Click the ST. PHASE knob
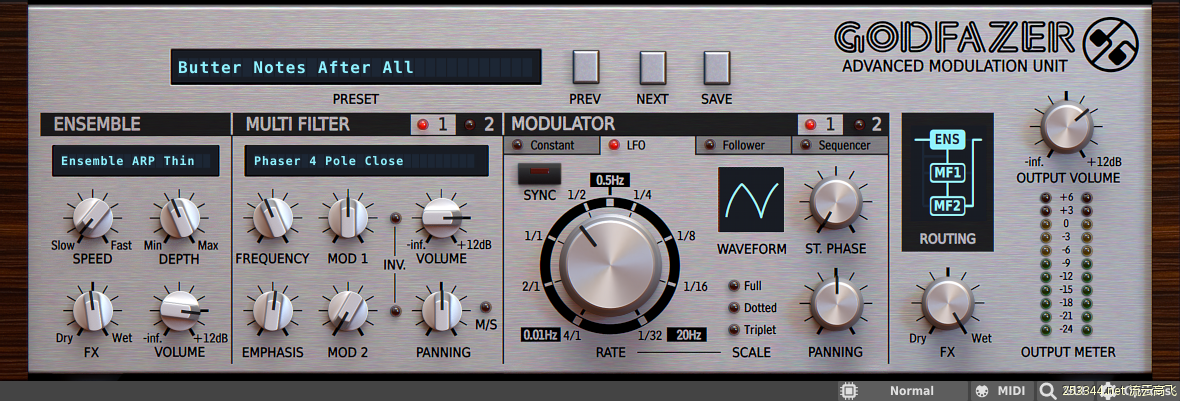This screenshot has width=1180, height=401. [x=835, y=203]
